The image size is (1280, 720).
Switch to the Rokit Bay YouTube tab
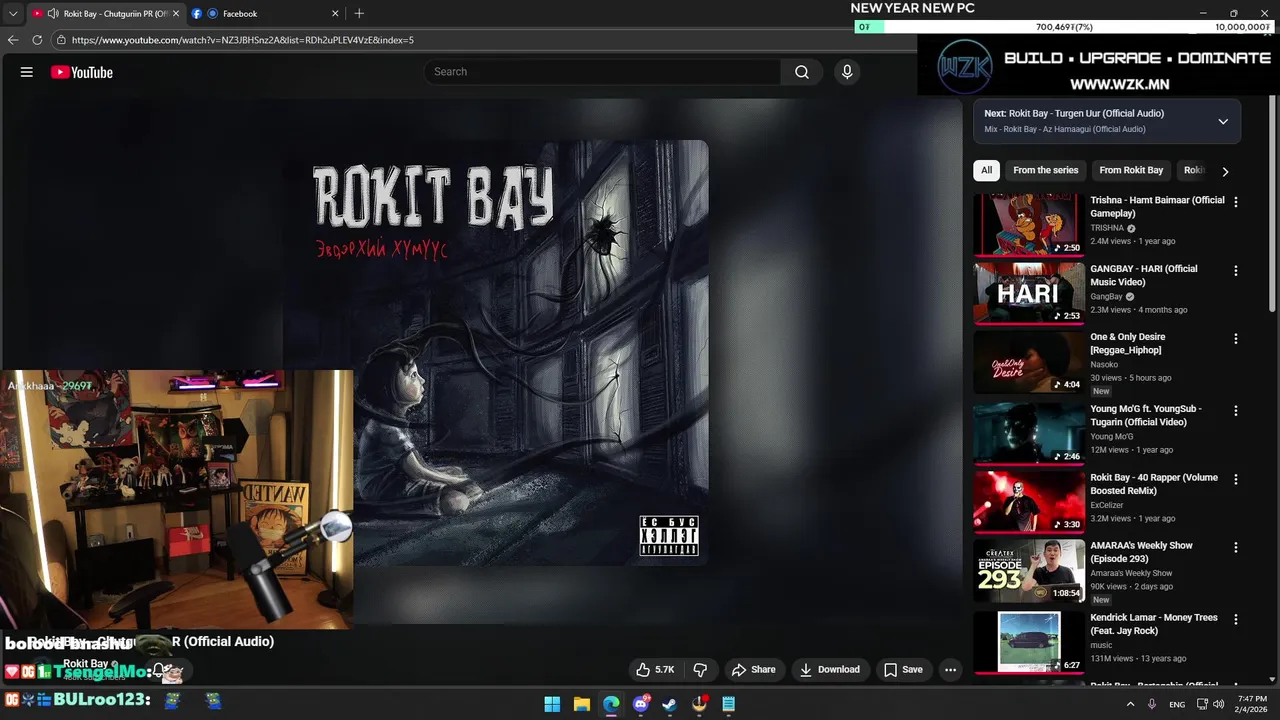tap(105, 13)
